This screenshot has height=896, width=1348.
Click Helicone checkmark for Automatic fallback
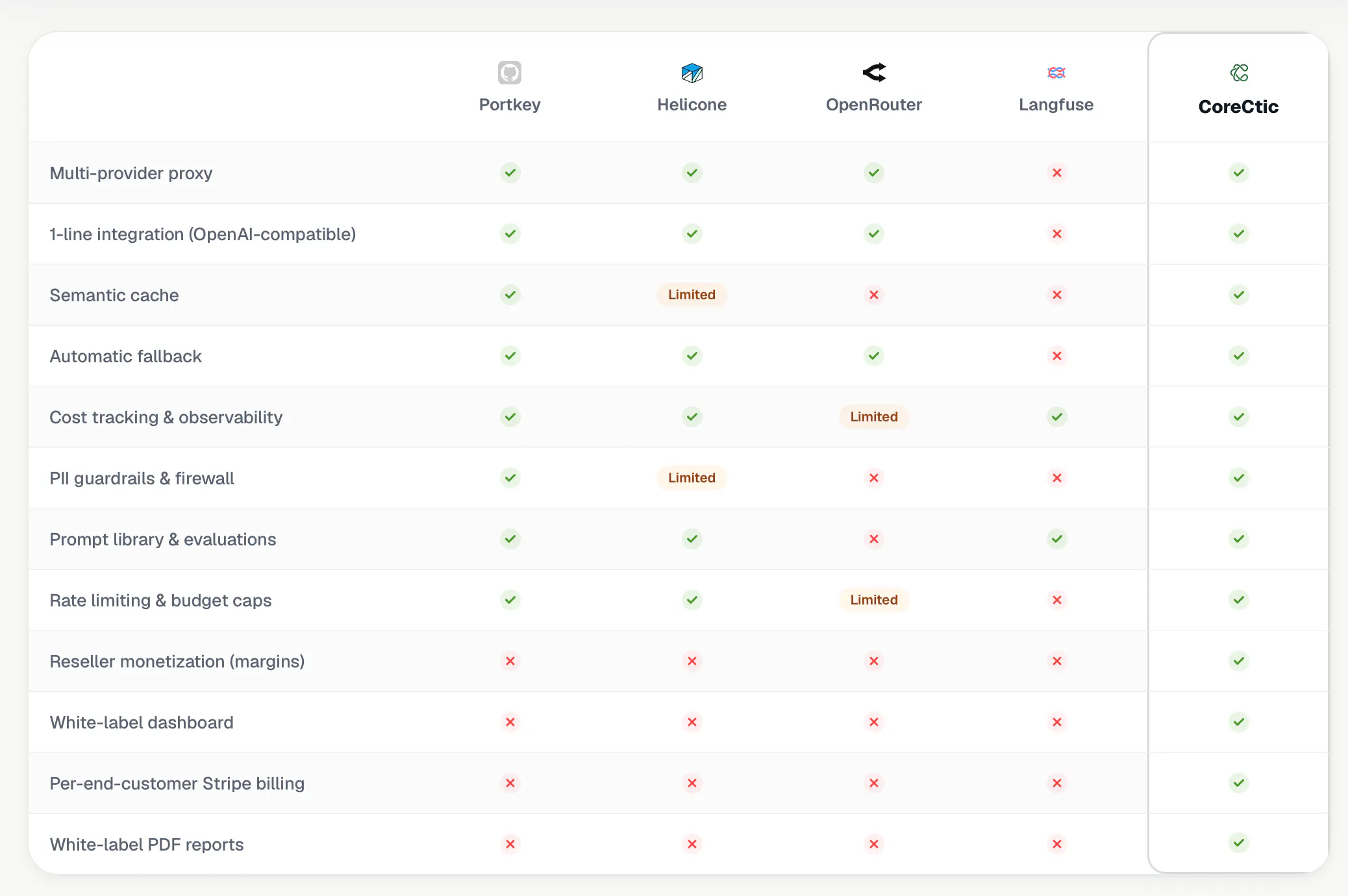coord(692,356)
